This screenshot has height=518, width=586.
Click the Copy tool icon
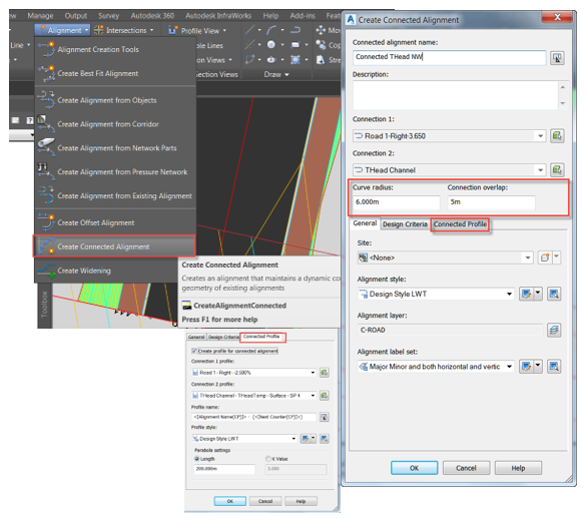tap(321, 45)
